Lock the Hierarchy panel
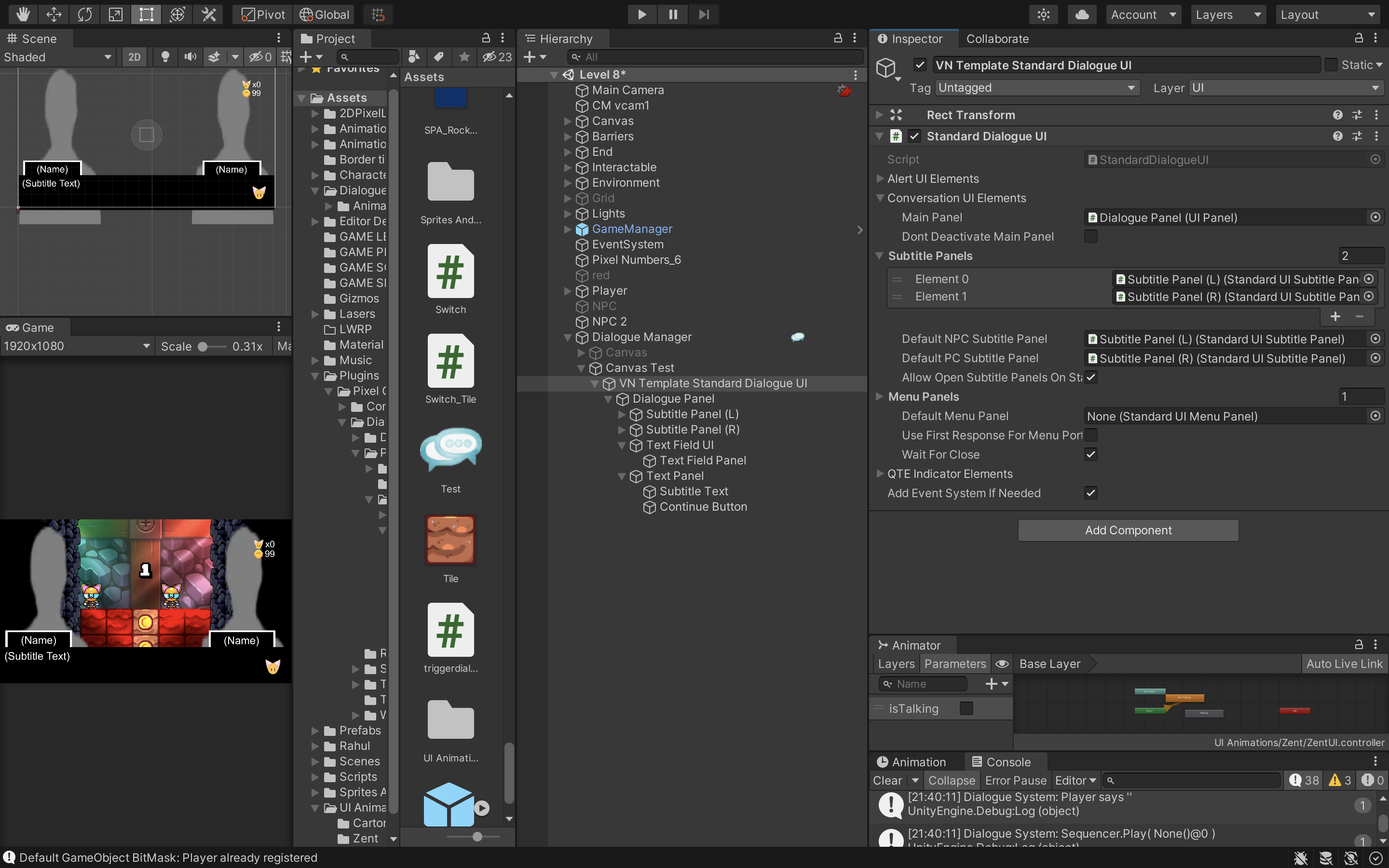 point(837,38)
